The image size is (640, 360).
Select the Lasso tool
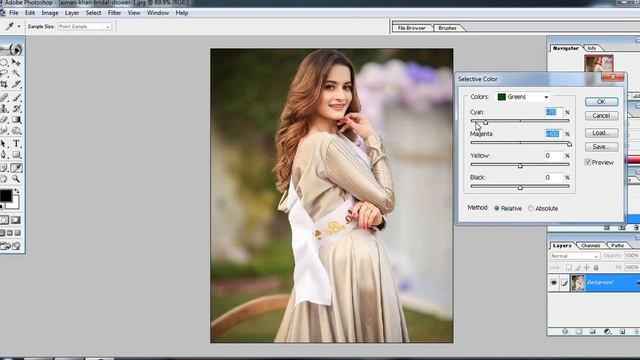point(4,73)
